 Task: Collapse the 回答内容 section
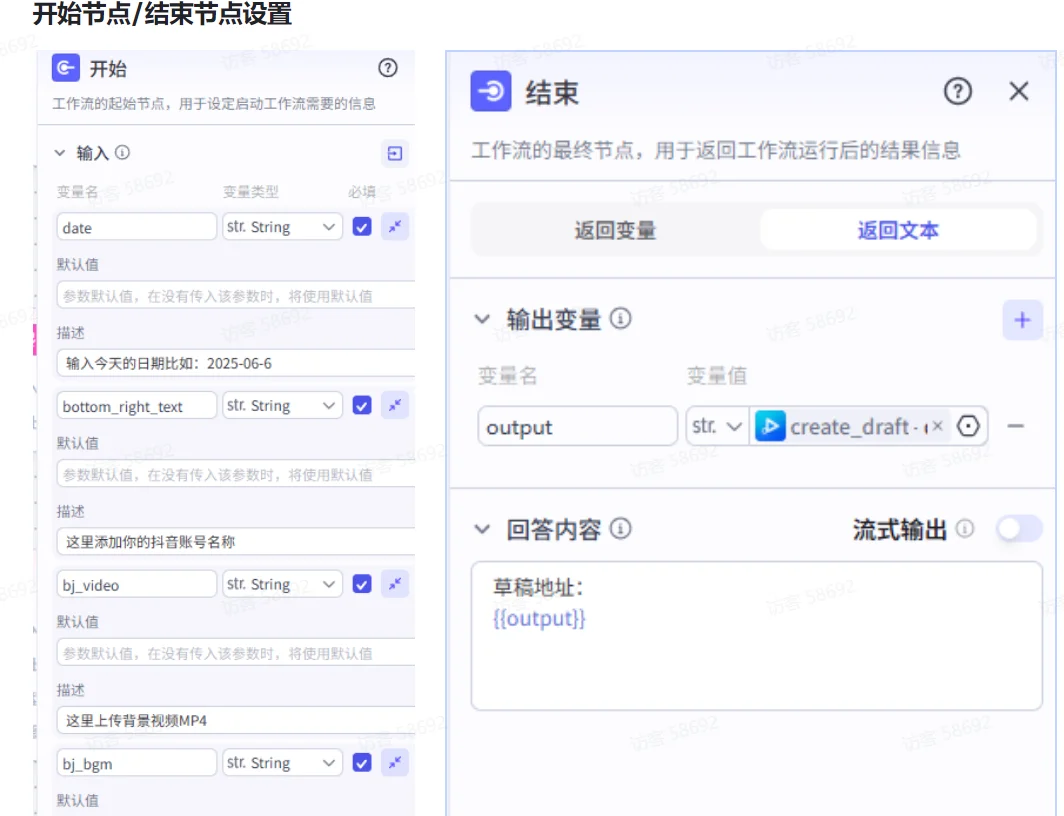coord(482,529)
